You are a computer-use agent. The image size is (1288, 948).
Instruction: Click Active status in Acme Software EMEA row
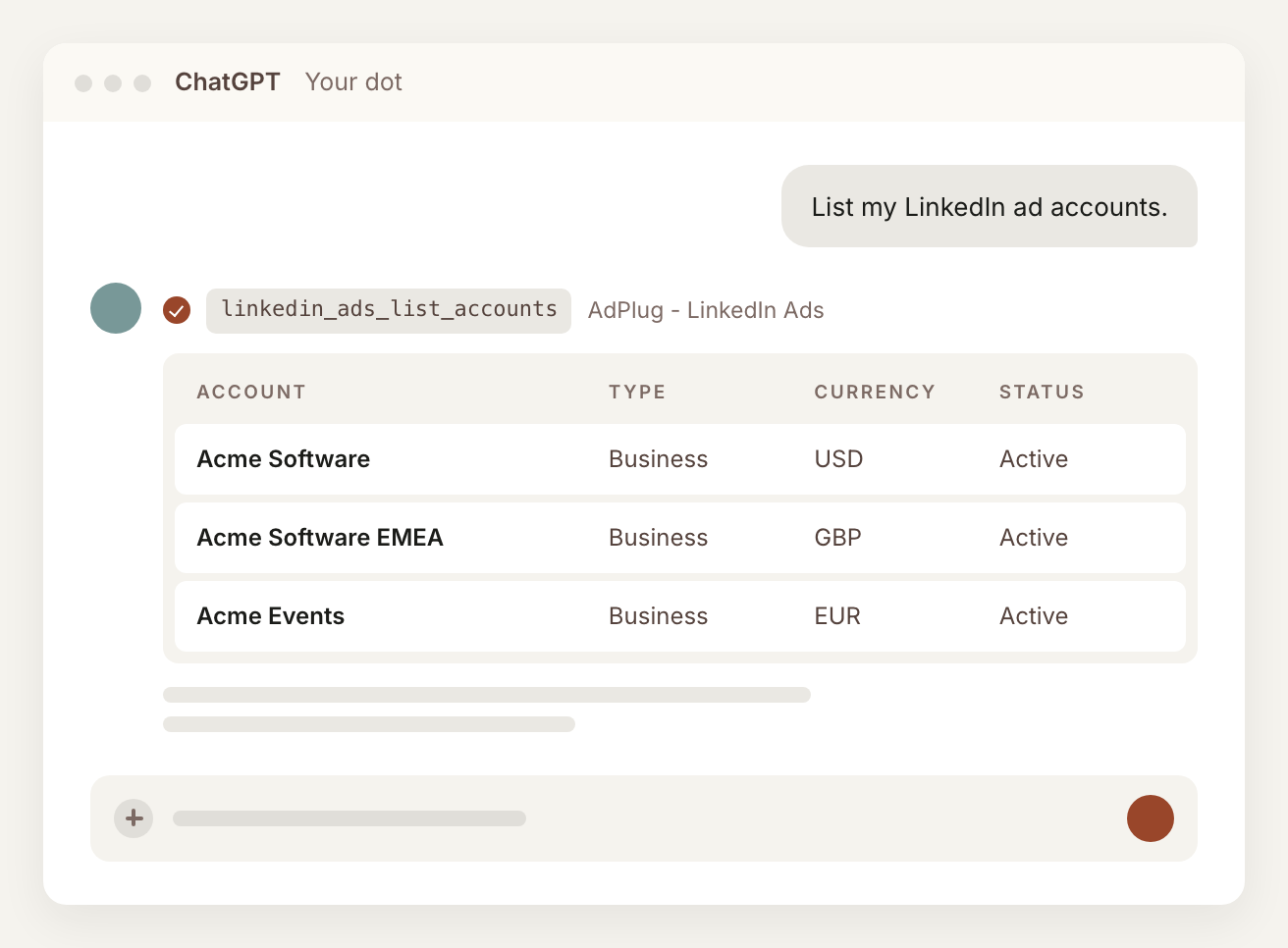click(1034, 538)
